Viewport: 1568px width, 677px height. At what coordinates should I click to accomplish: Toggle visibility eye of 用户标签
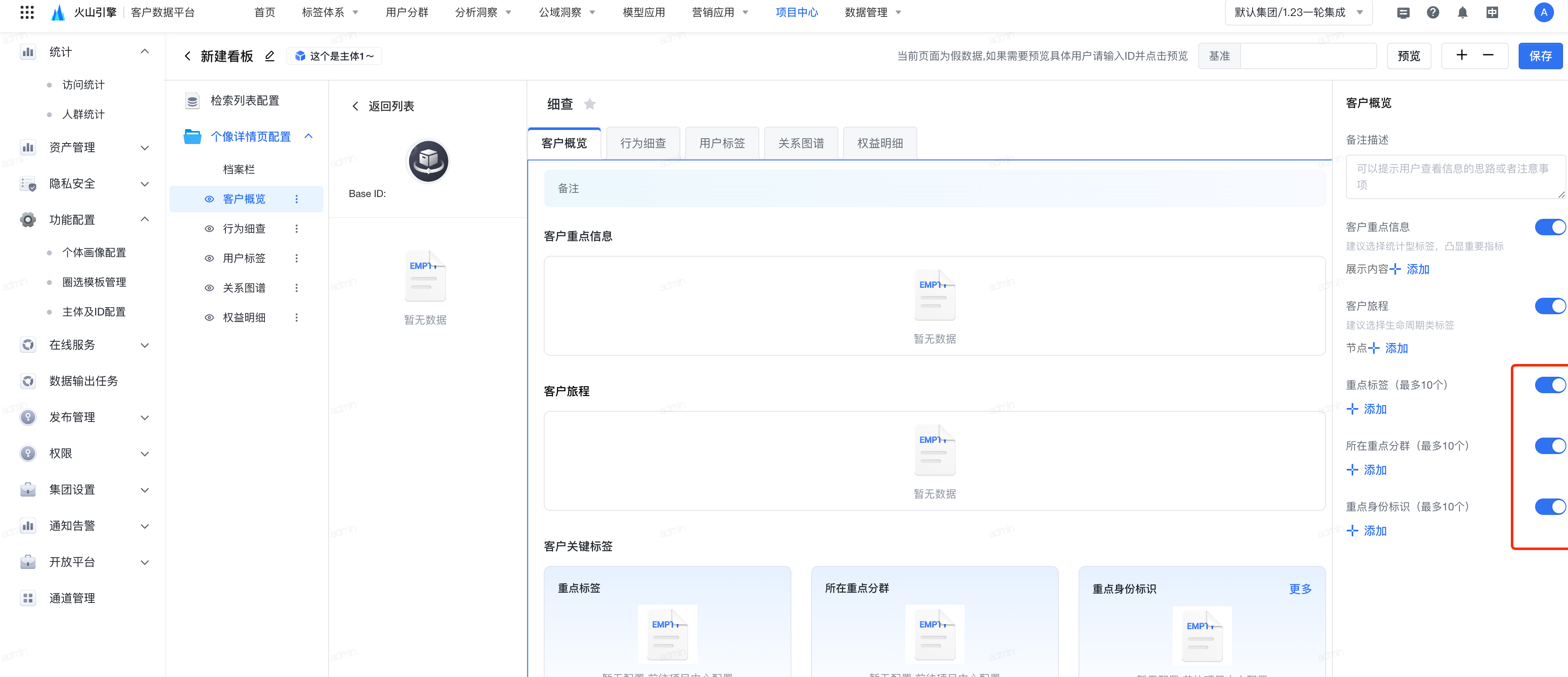(x=209, y=258)
